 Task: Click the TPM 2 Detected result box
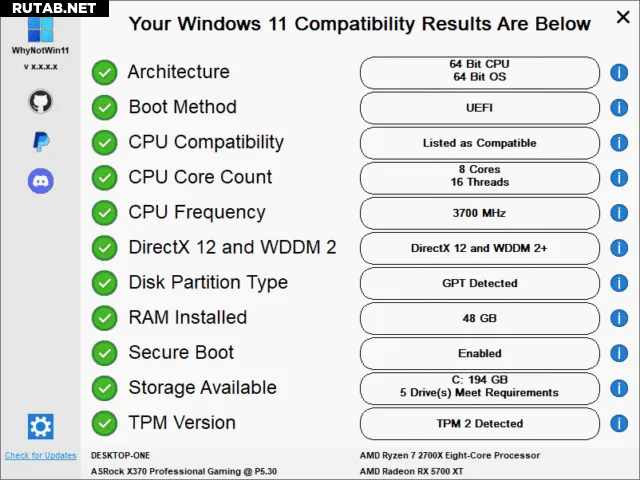tap(480, 423)
